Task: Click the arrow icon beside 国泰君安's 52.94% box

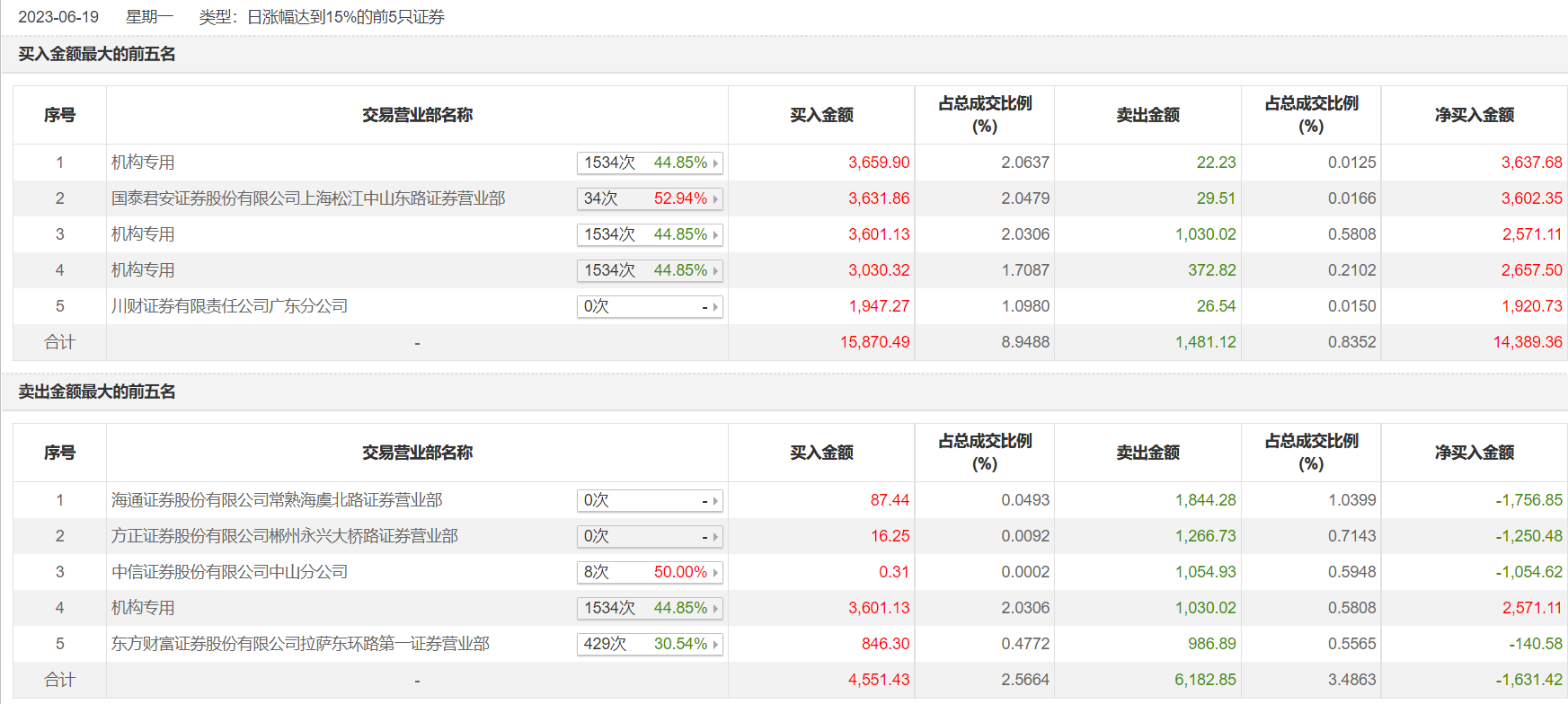Action: click(715, 199)
